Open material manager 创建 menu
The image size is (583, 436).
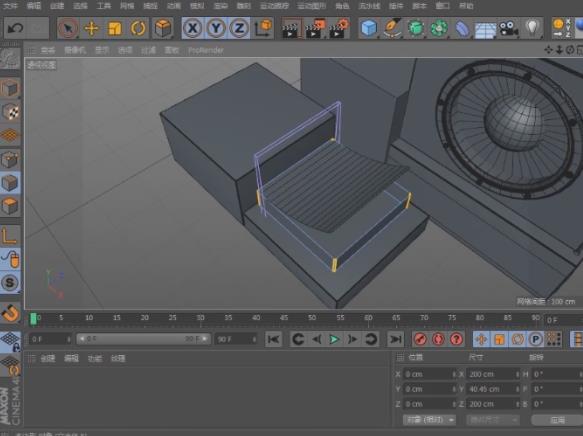(47, 358)
